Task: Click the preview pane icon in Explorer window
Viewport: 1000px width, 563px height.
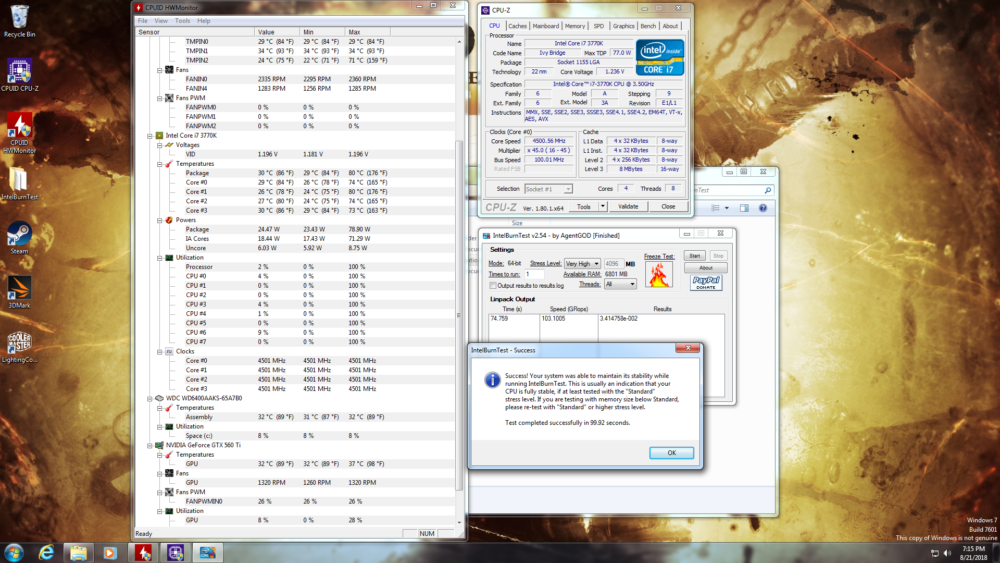Action: pyautogui.click(x=744, y=208)
